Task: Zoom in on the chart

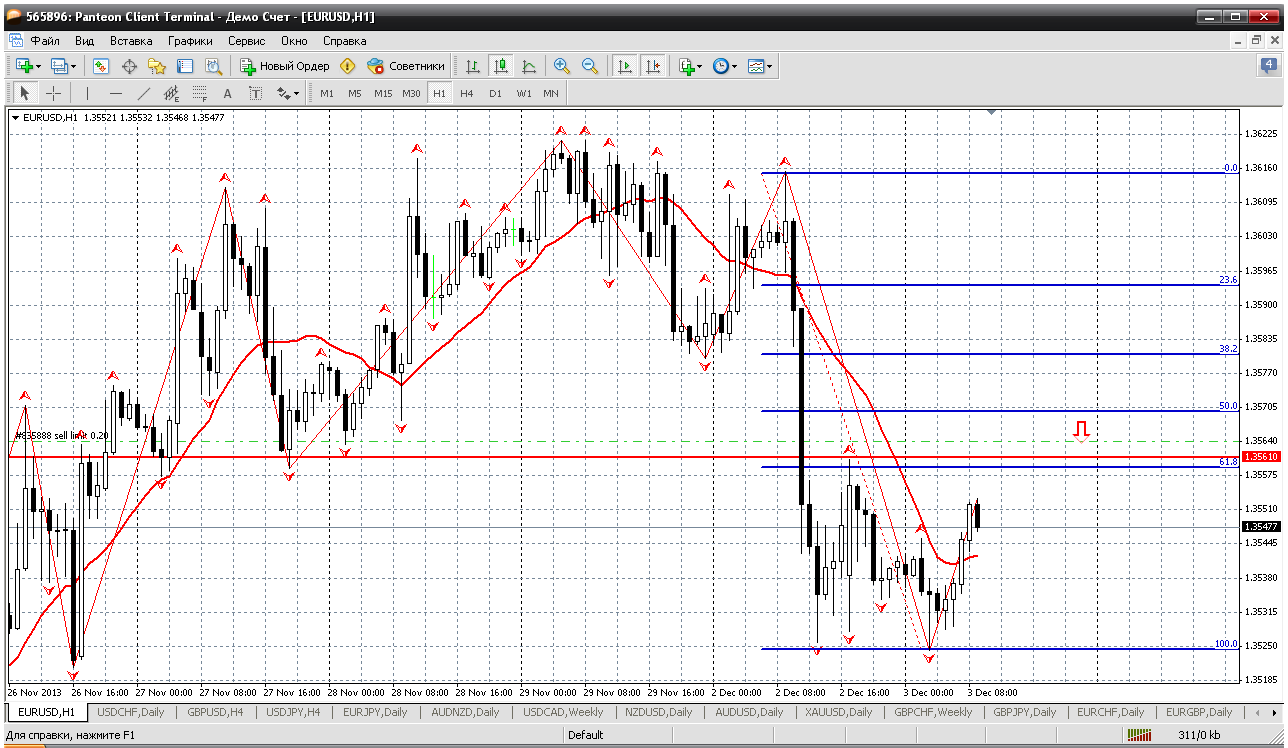Action: point(562,66)
